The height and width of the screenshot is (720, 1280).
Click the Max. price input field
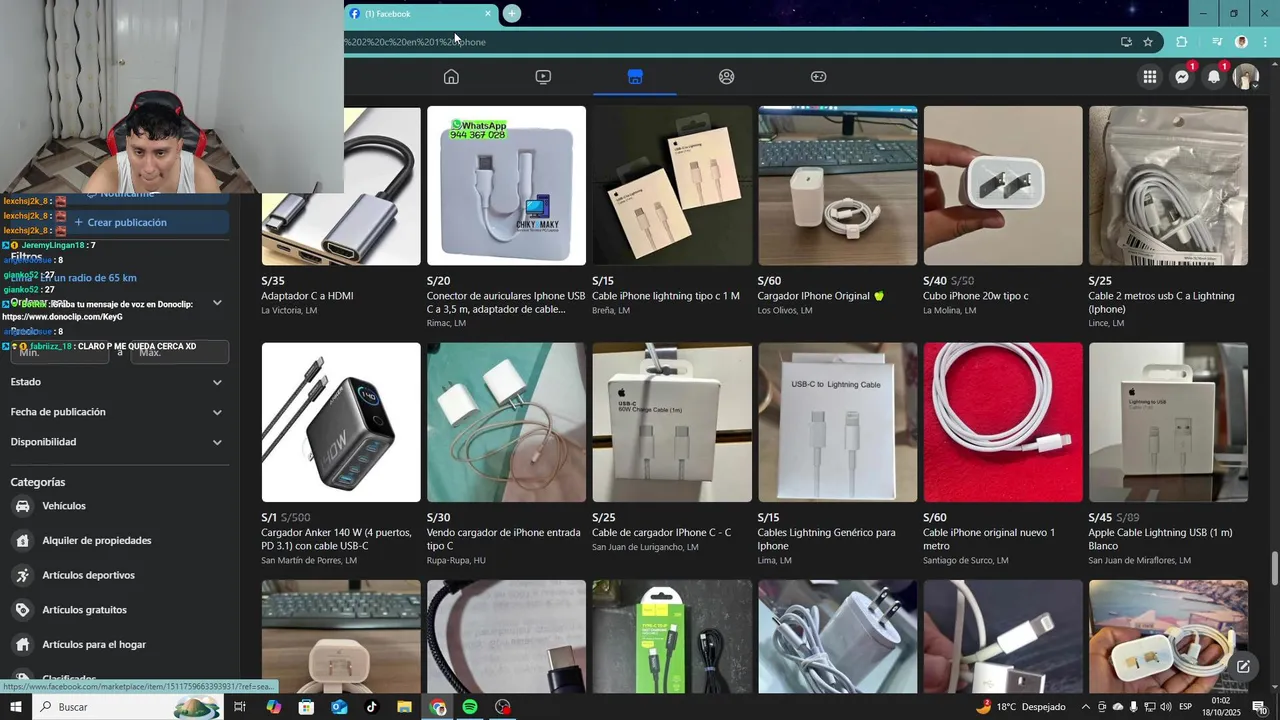point(180,352)
